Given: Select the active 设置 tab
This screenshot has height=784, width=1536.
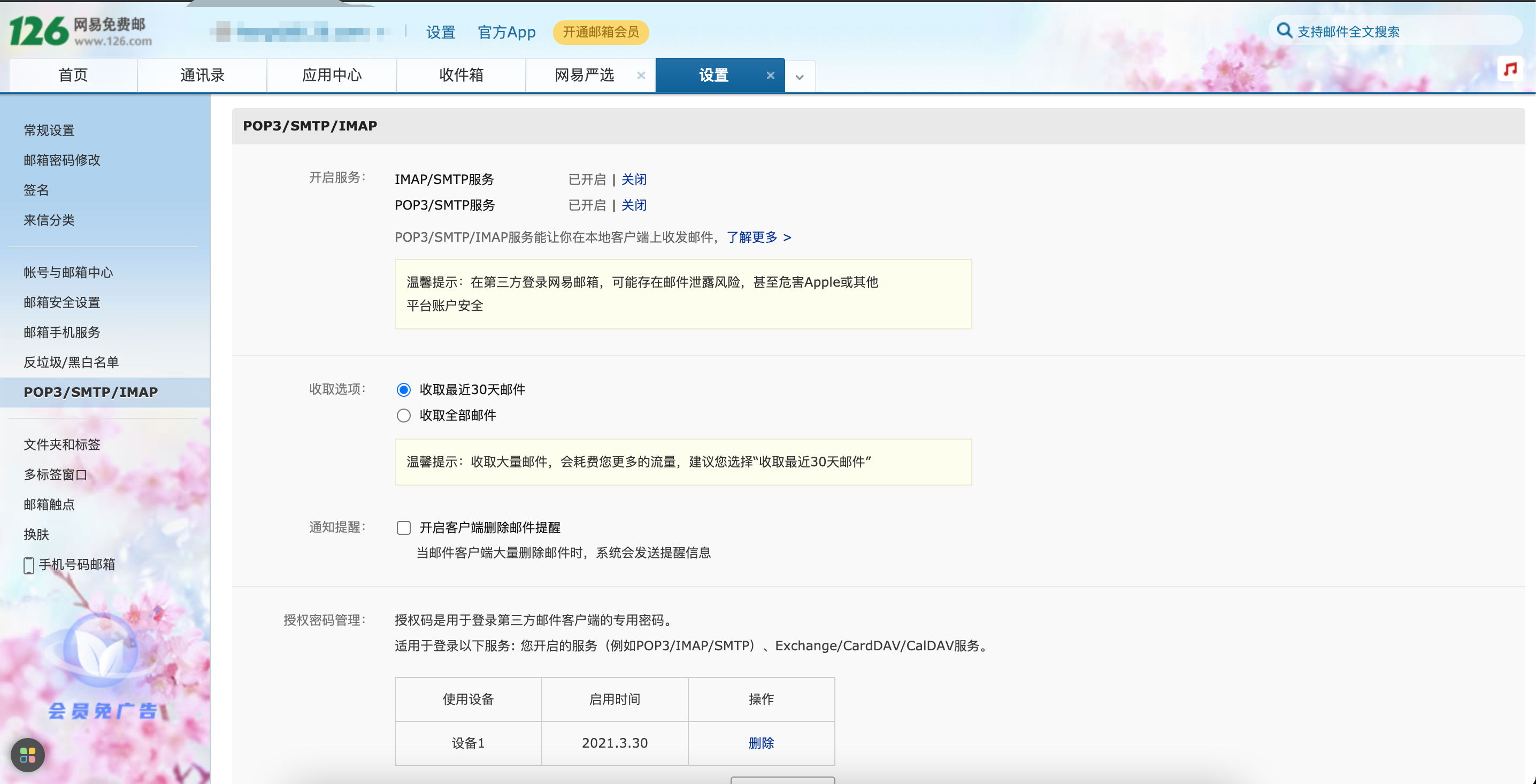Looking at the screenshot, I should click(x=714, y=75).
